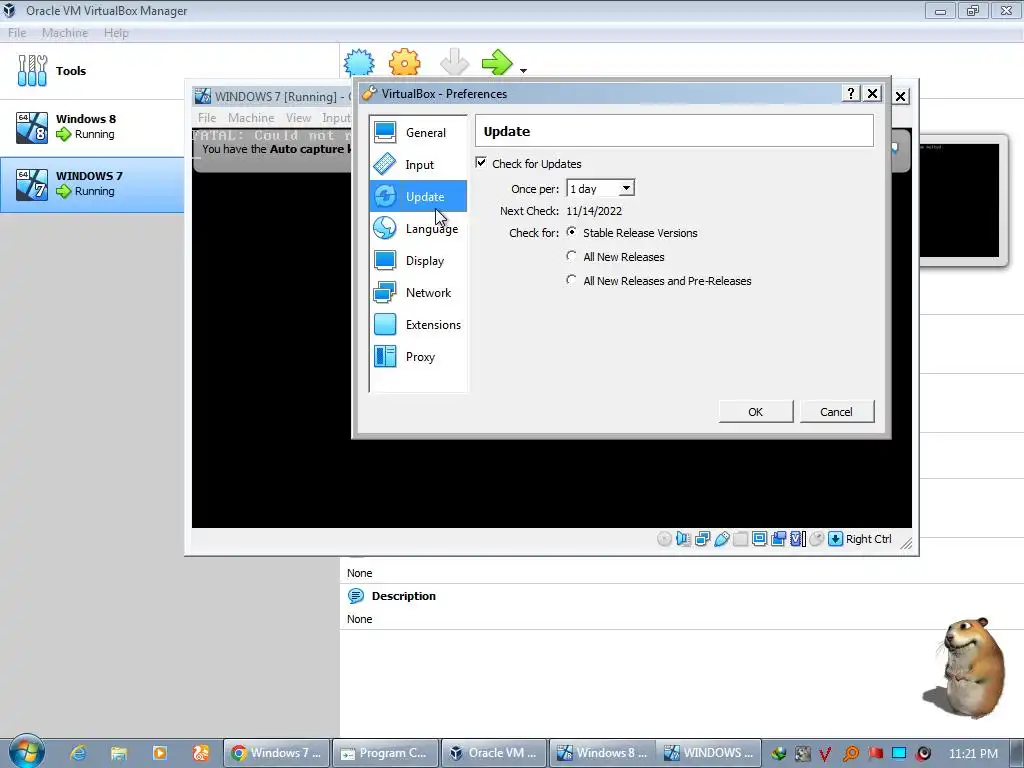Click host key arrow icon beside Right Ctrl

835,539
